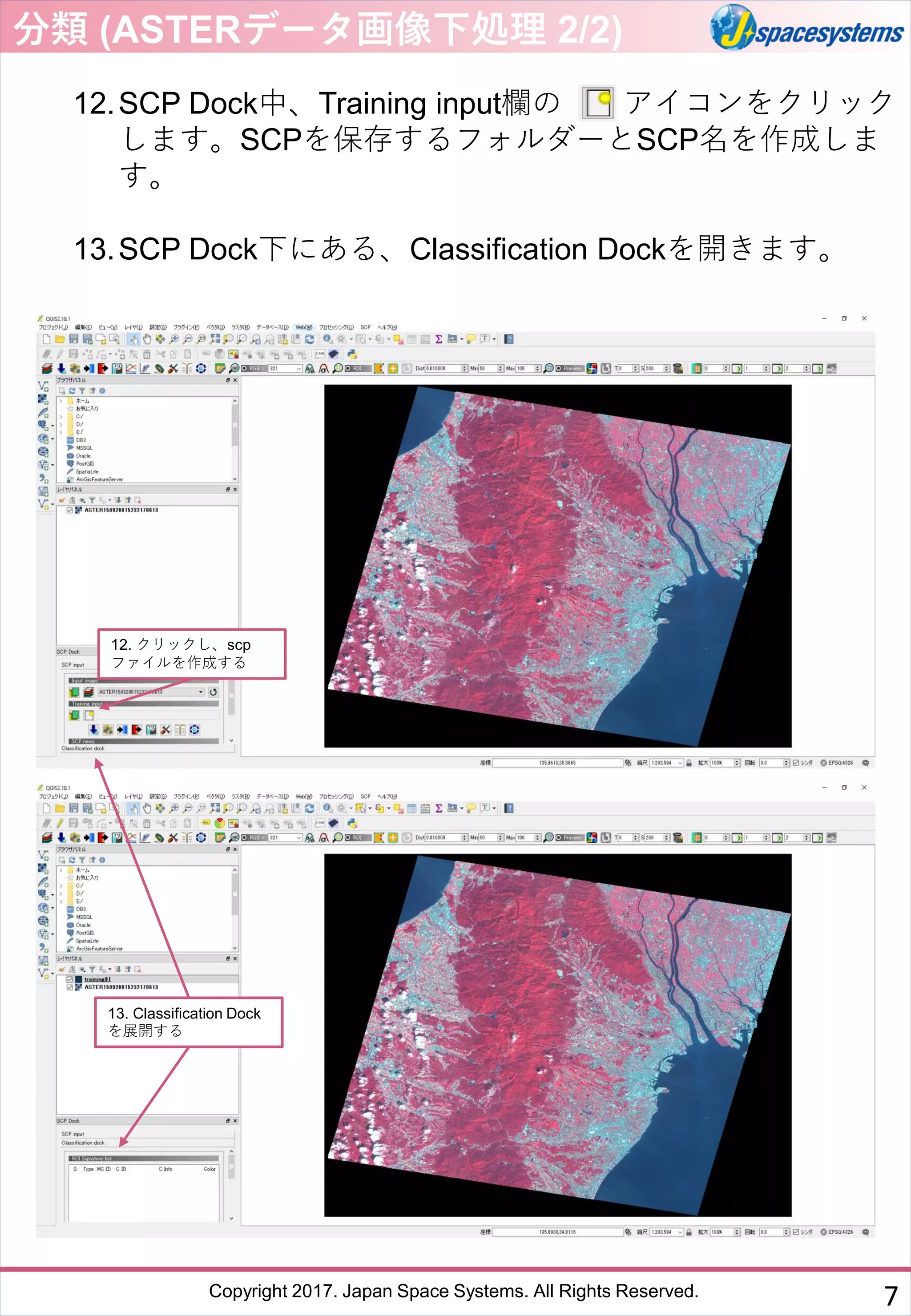Image resolution: width=911 pixels, height=1316 pixels.
Task: Click the EPSG:4326 CRS button in lower status bar
Action: tap(837, 1231)
